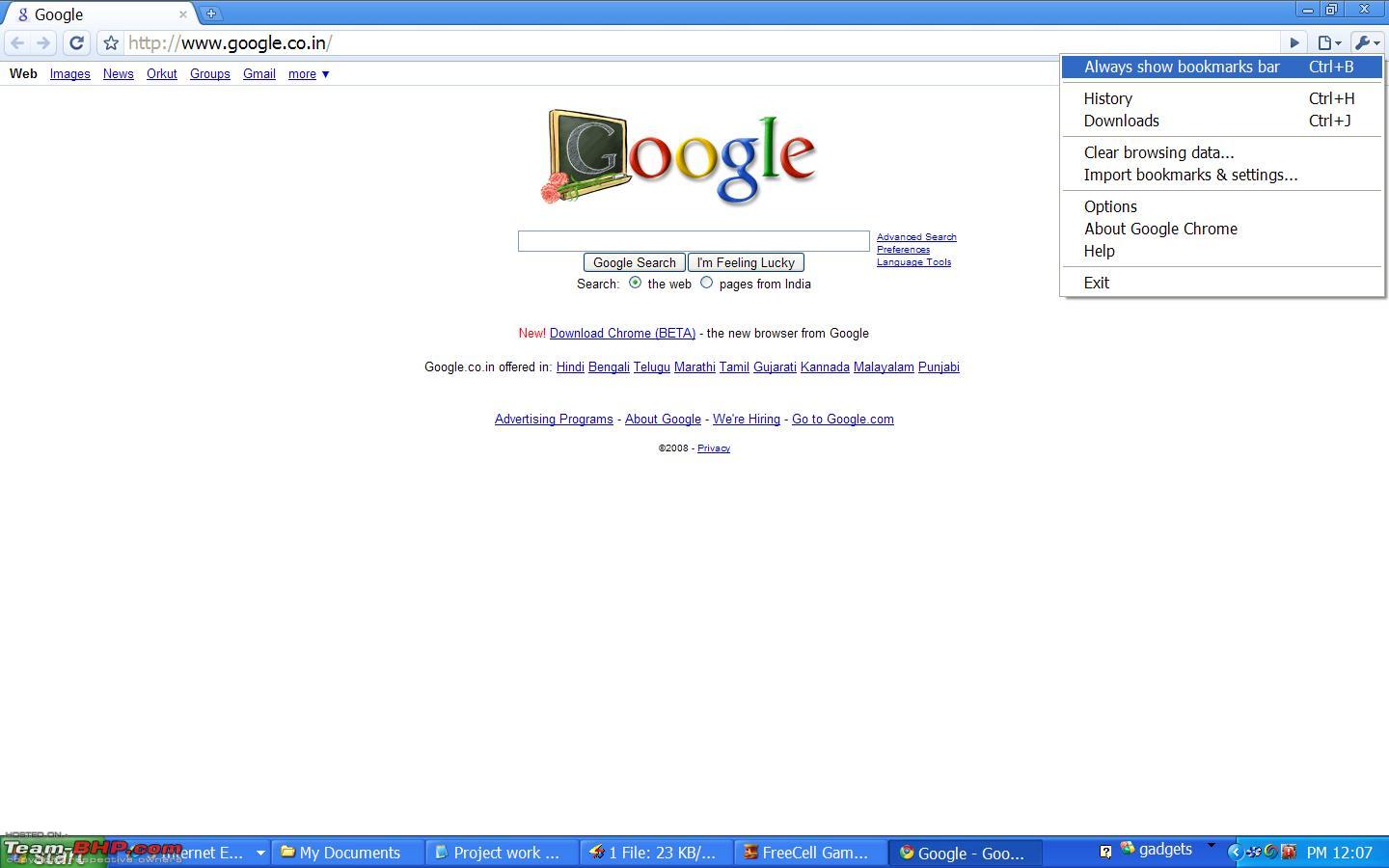The height and width of the screenshot is (868, 1389).
Task: Open the file transfer taskbar button
Action: point(656,853)
